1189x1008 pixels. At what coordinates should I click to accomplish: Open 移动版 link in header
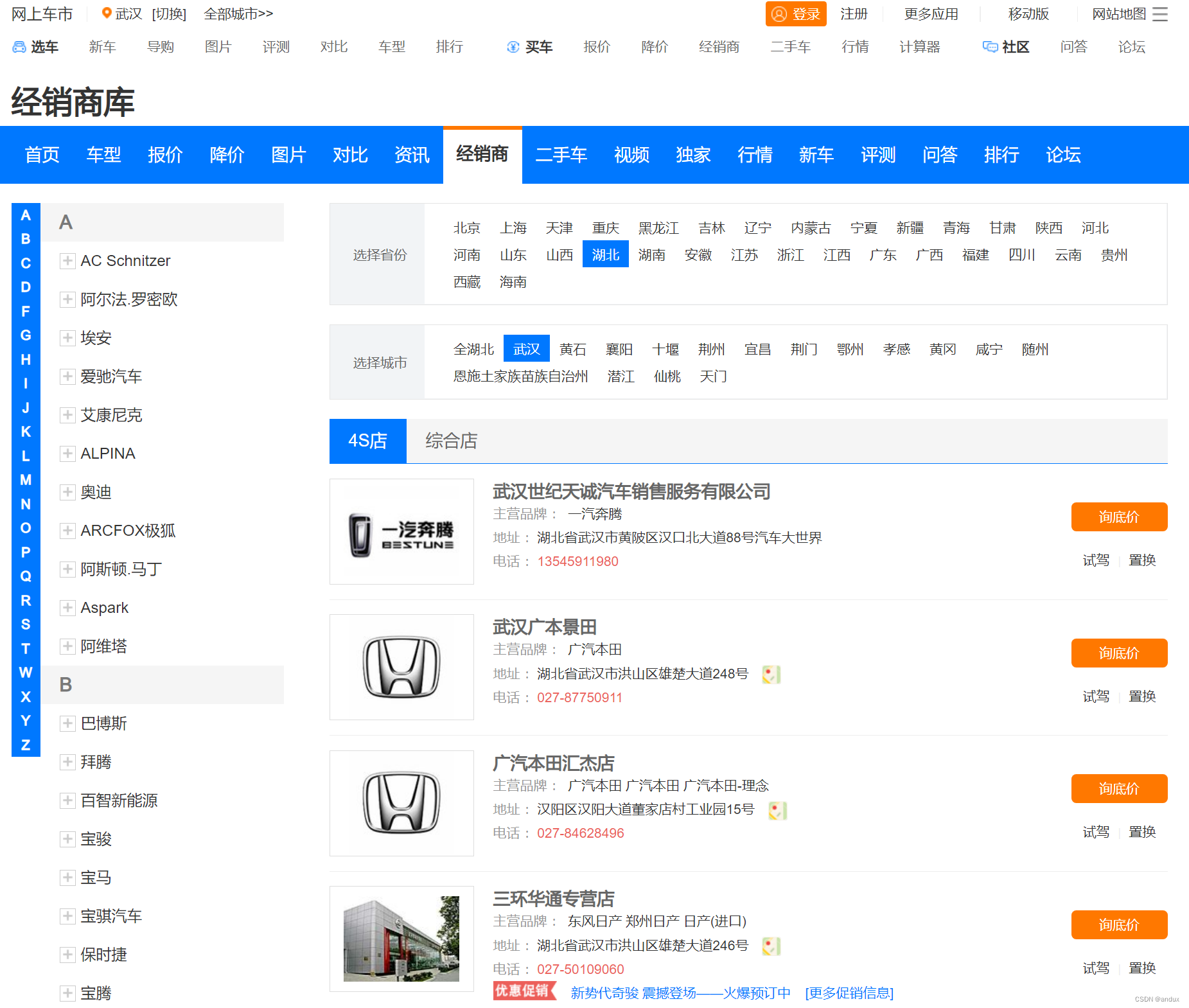coord(1028,14)
